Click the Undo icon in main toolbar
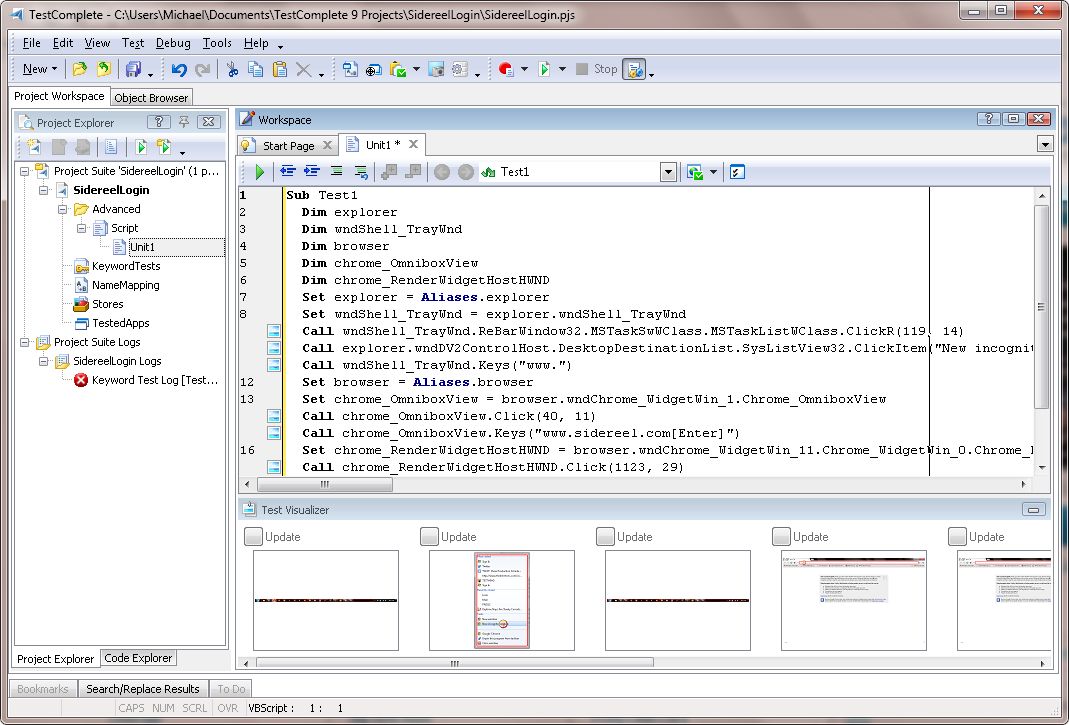Viewport: 1069px width, 725px height. 179,69
